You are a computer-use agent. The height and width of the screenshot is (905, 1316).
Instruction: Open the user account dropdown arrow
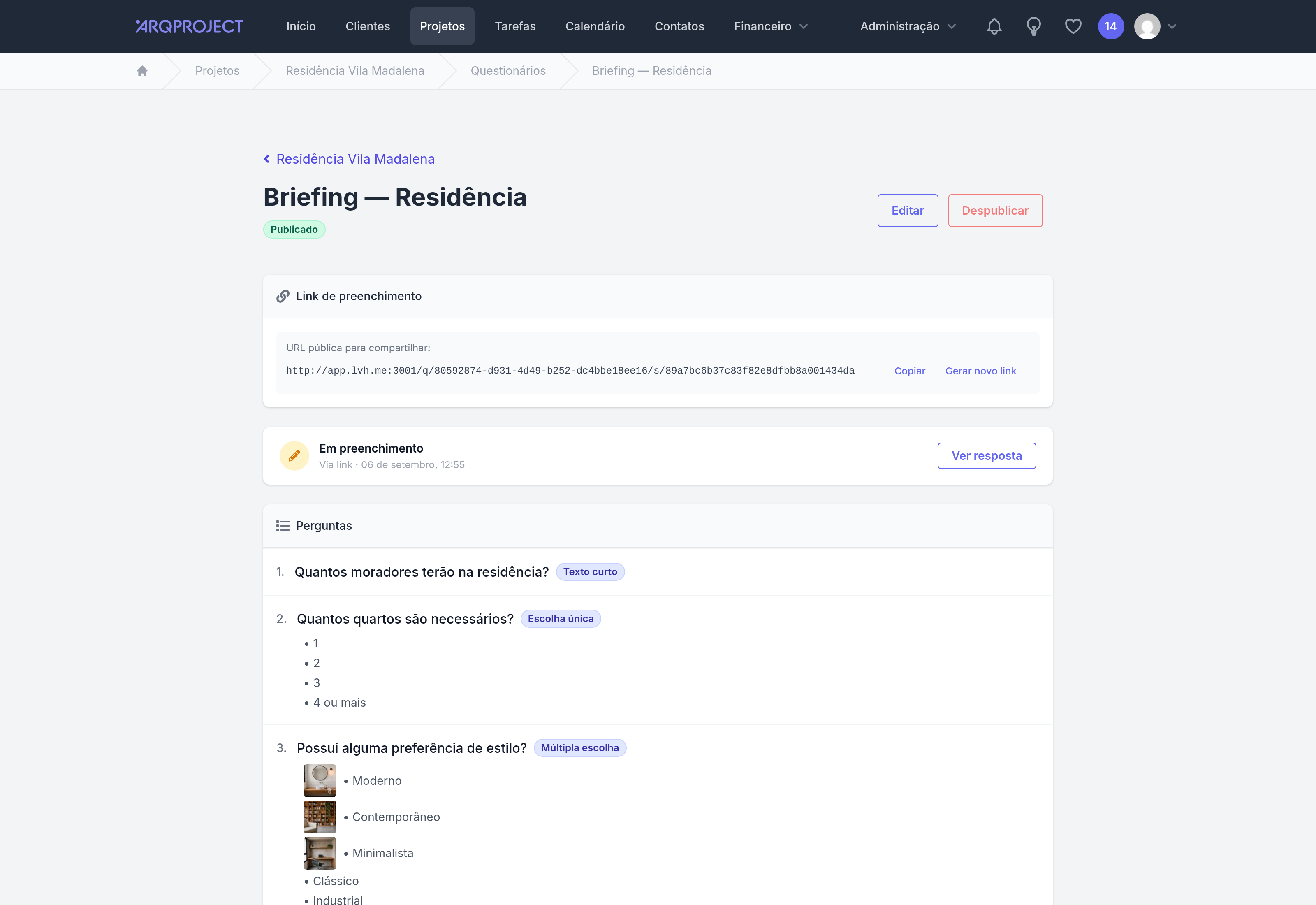tap(1172, 26)
